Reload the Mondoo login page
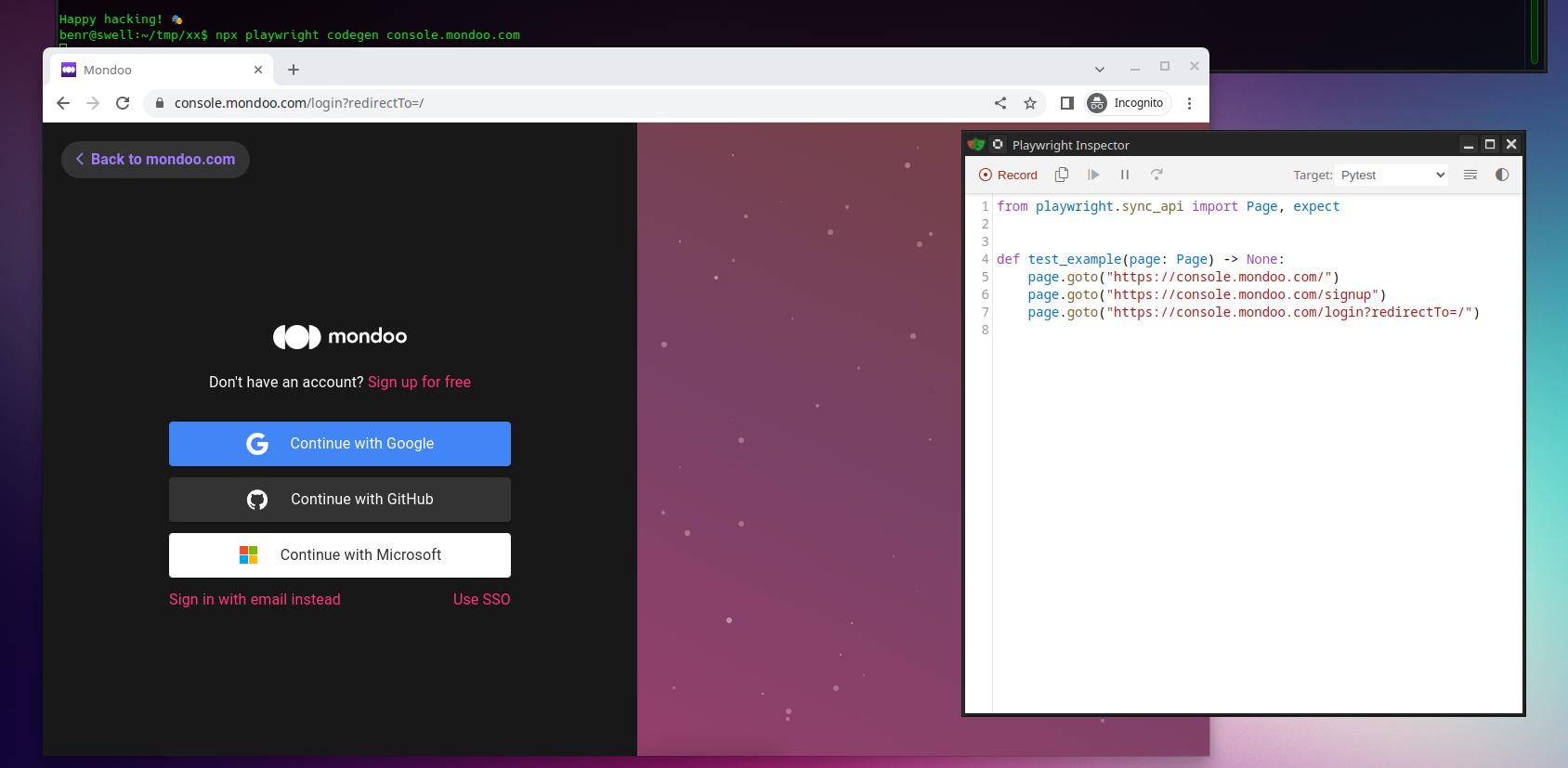The width and height of the screenshot is (1568, 768). pos(123,103)
